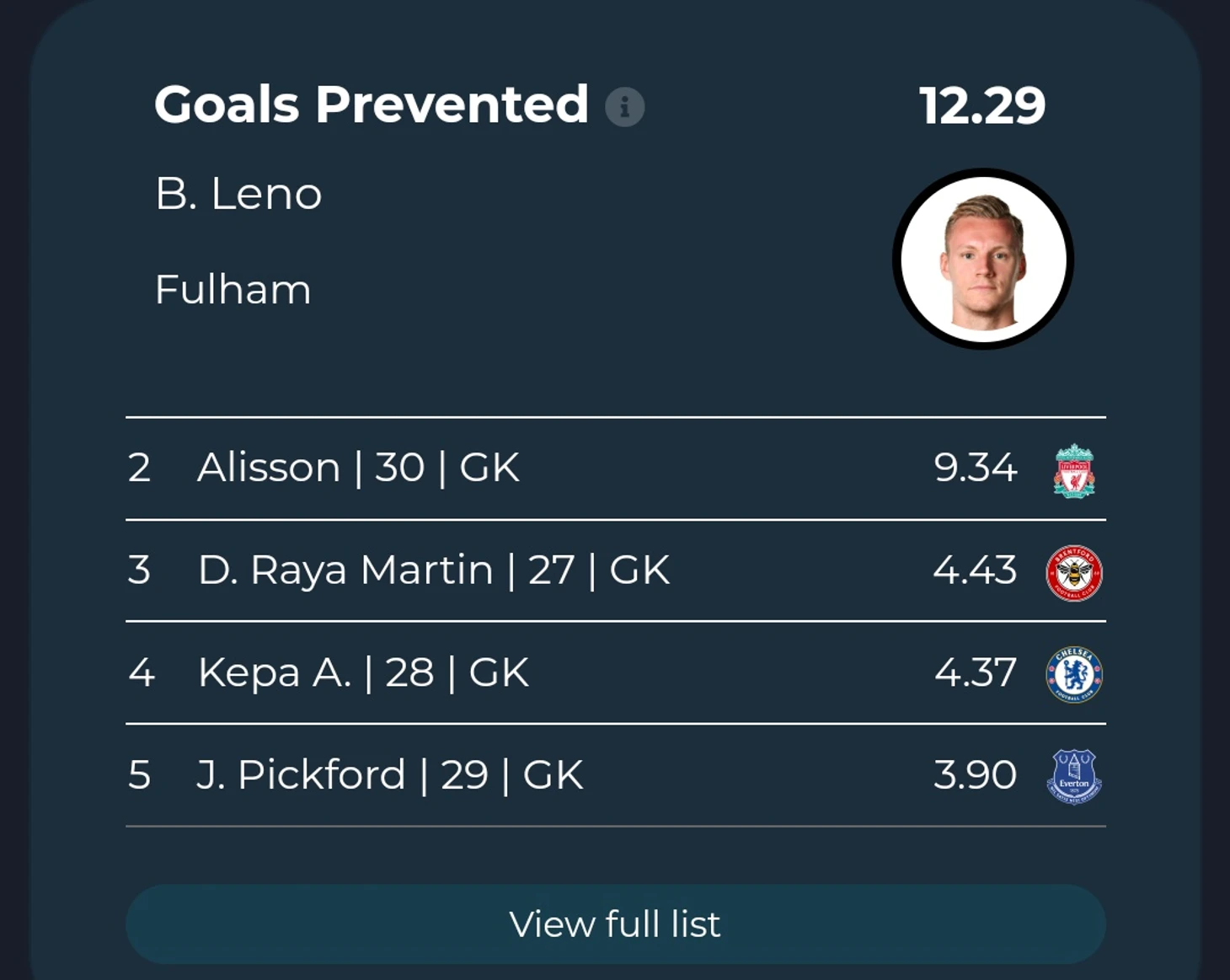Click Pickford's 3.90 stat value
The height and width of the screenshot is (980, 1230).
point(975,775)
